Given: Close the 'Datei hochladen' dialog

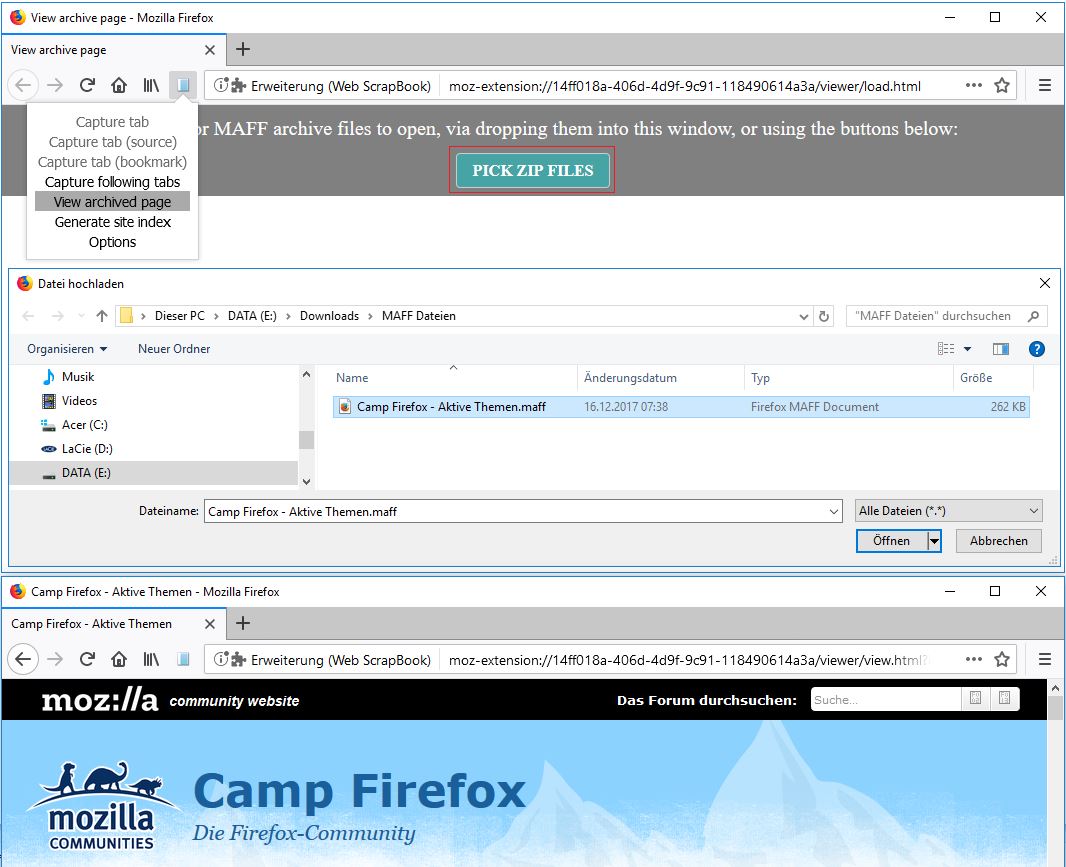Looking at the screenshot, I should point(1044,283).
